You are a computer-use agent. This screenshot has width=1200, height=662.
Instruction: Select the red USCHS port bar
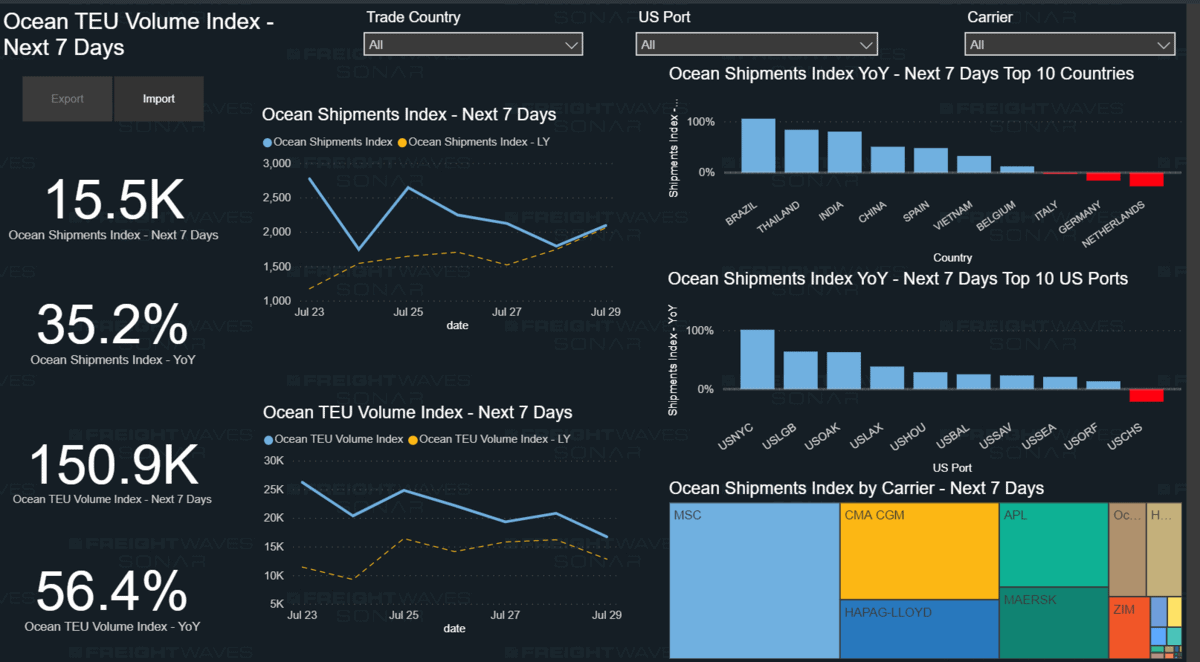(x=1147, y=395)
